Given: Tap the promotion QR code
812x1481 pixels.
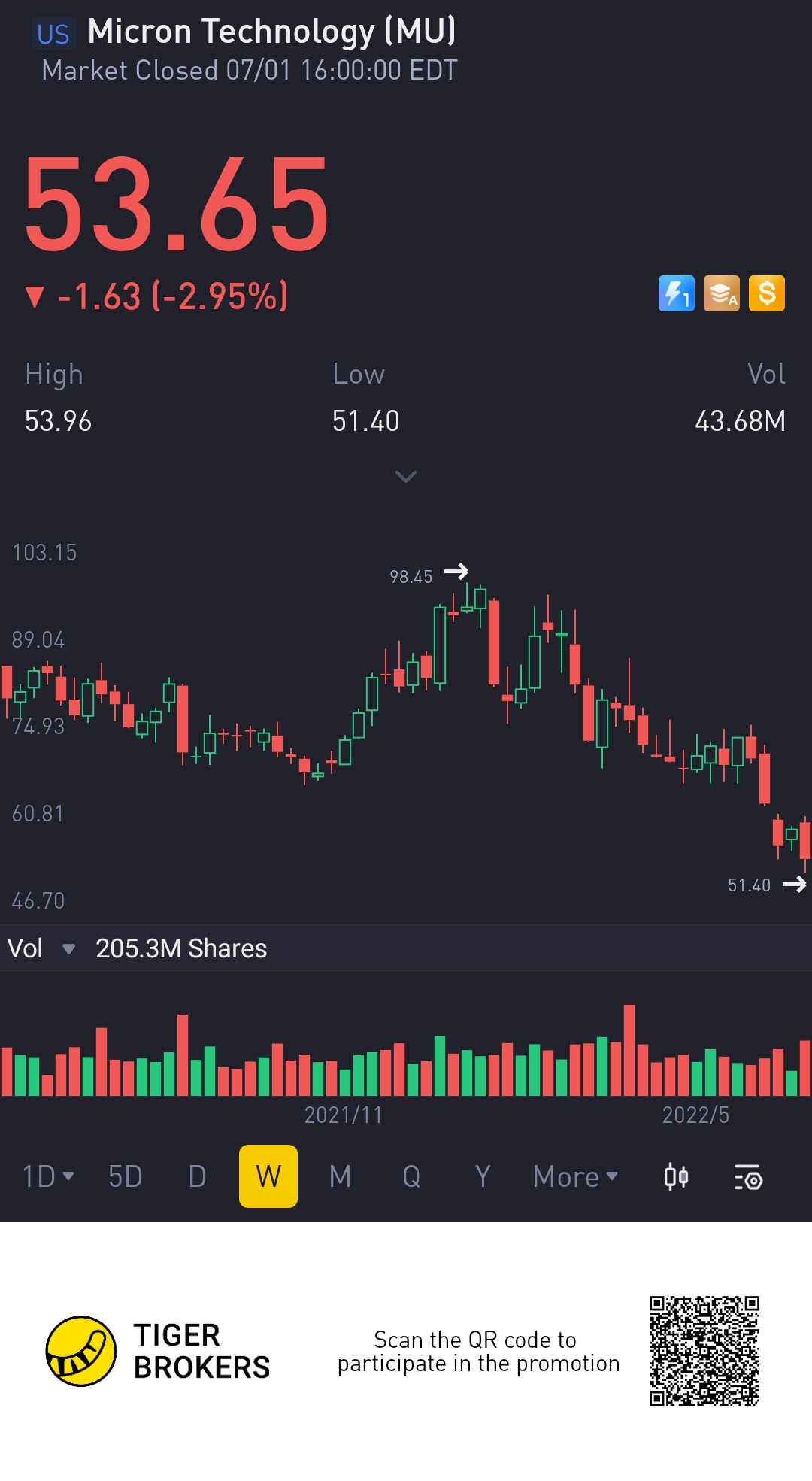Looking at the screenshot, I should coord(704,1351).
